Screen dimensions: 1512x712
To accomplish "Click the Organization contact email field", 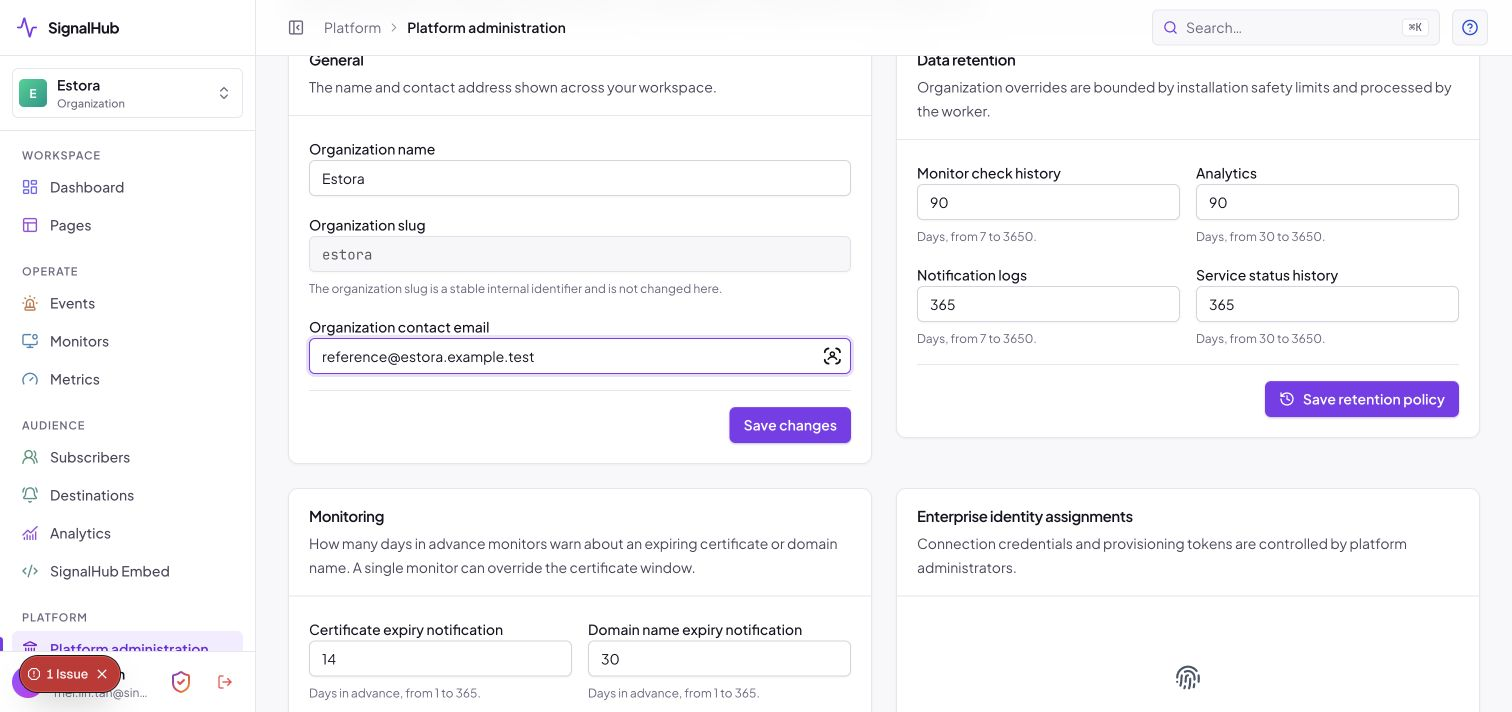I will pyautogui.click(x=580, y=356).
